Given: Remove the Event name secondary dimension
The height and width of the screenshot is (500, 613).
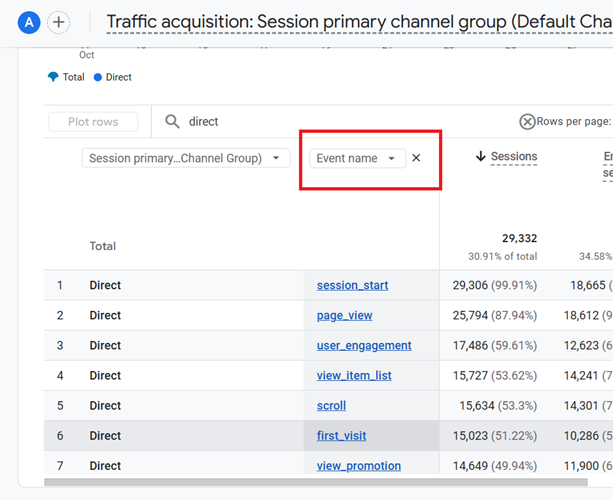Looking at the screenshot, I should click(x=416, y=158).
